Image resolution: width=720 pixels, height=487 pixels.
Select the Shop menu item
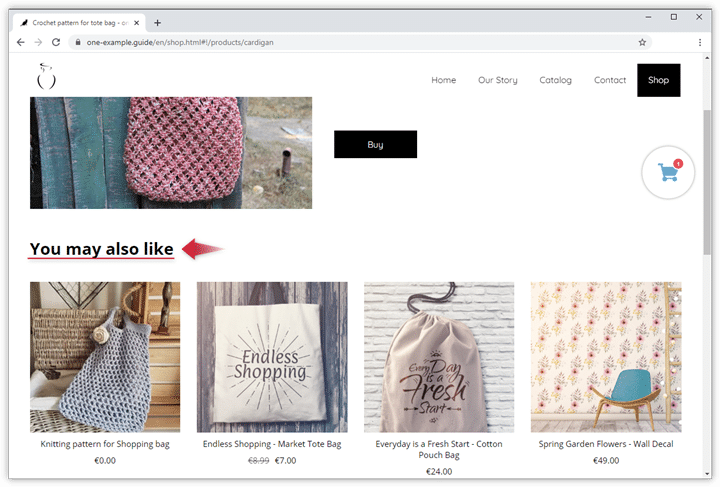click(658, 80)
